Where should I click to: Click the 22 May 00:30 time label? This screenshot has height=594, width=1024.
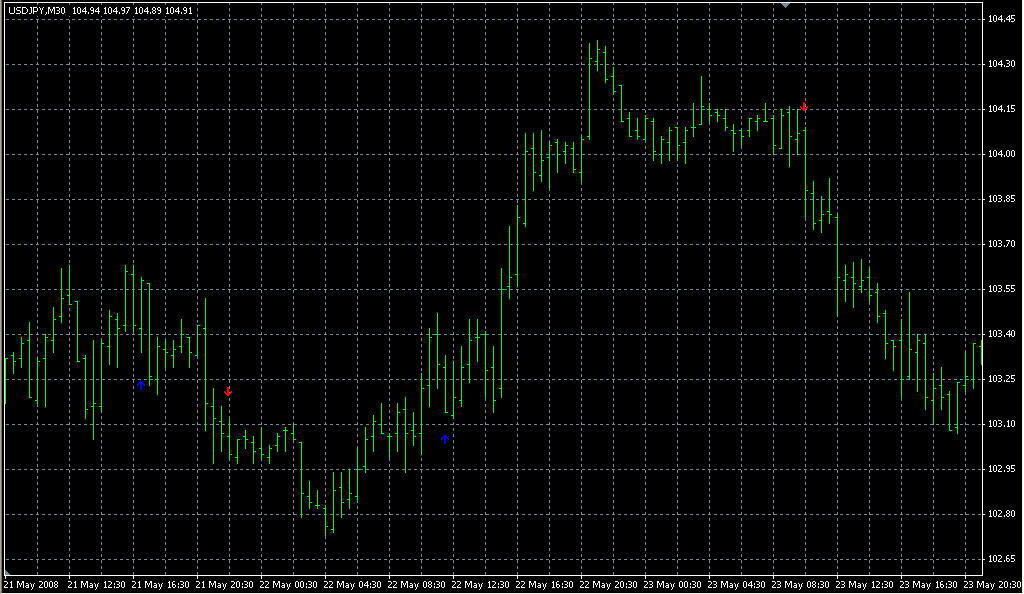pos(289,585)
